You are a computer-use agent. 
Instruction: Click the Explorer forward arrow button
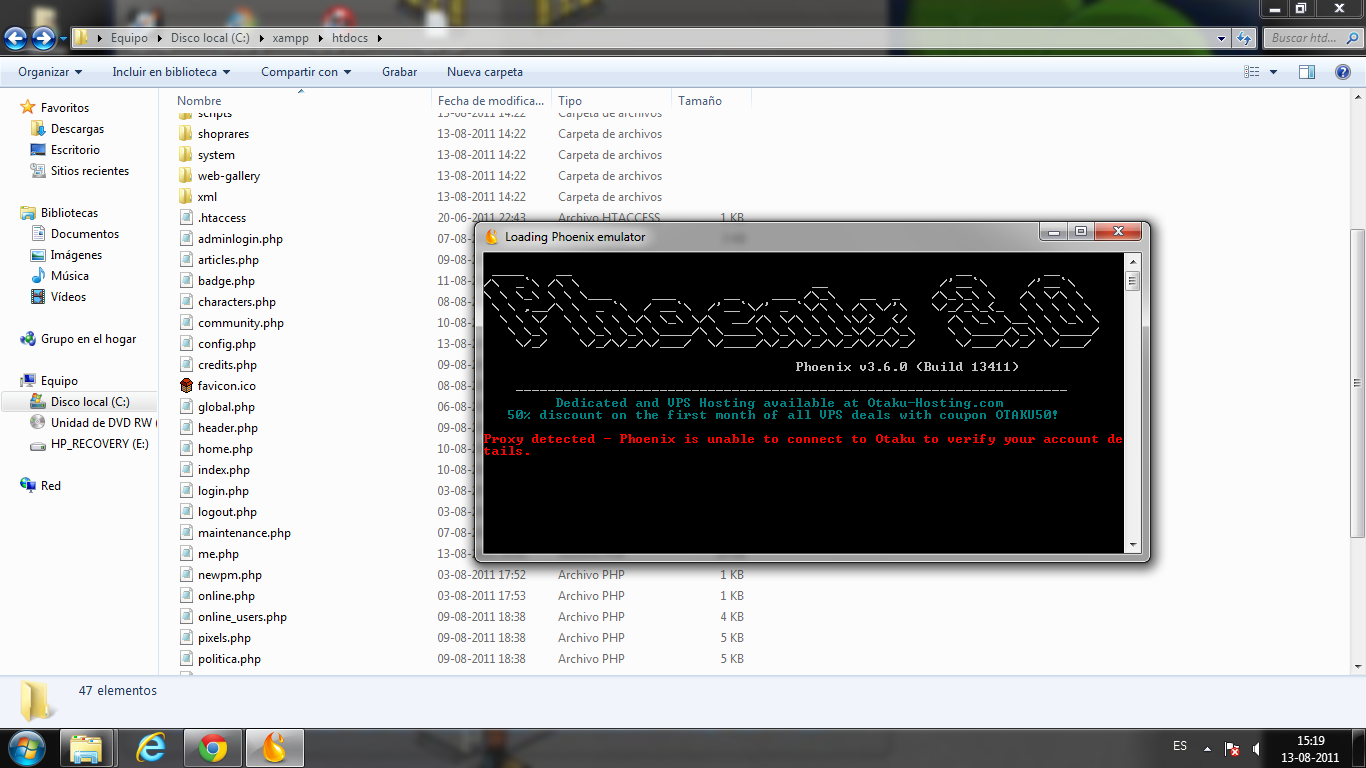coord(43,39)
